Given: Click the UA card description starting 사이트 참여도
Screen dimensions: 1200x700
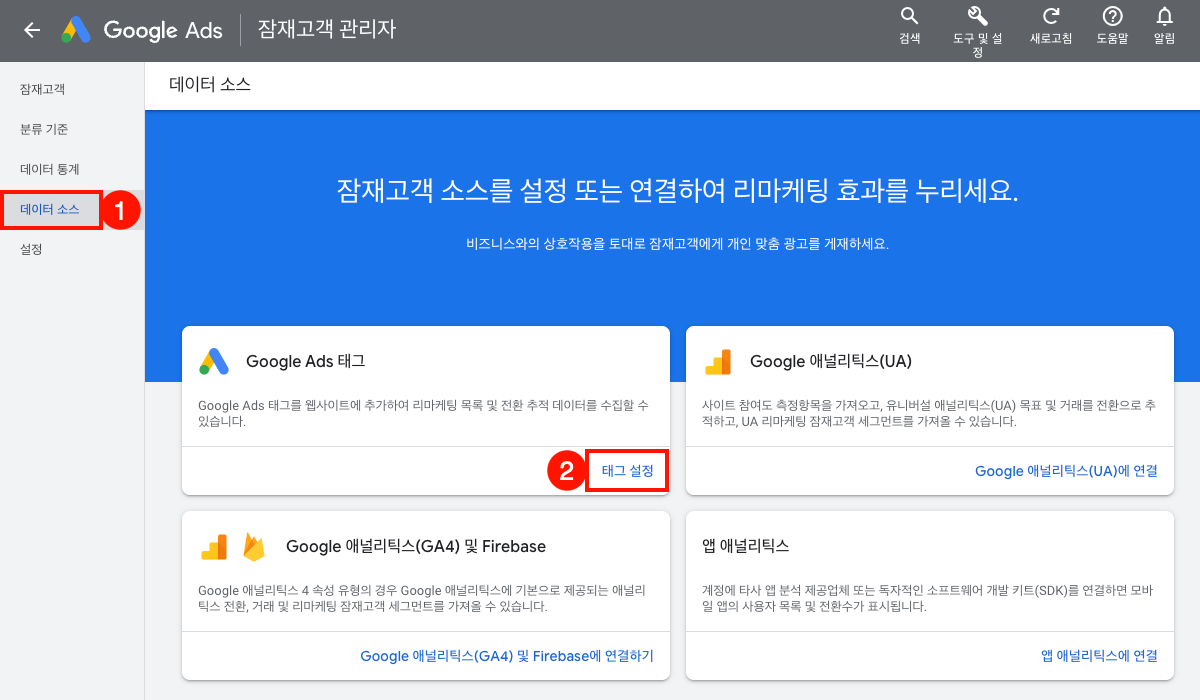Looking at the screenshot, I should pyautogui.click(x=929, y=413).
